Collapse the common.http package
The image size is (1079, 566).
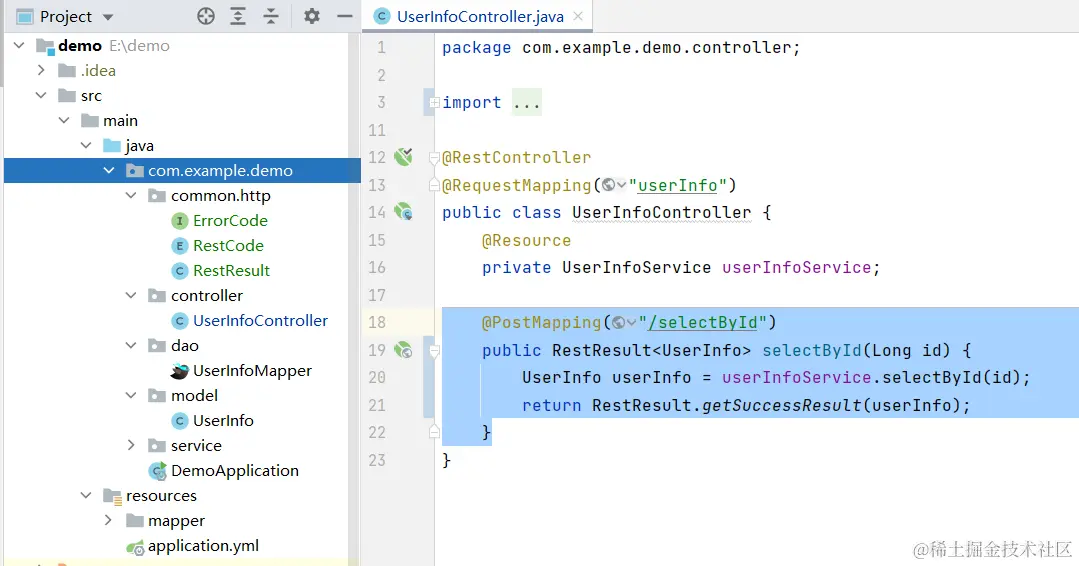[131, 195]
